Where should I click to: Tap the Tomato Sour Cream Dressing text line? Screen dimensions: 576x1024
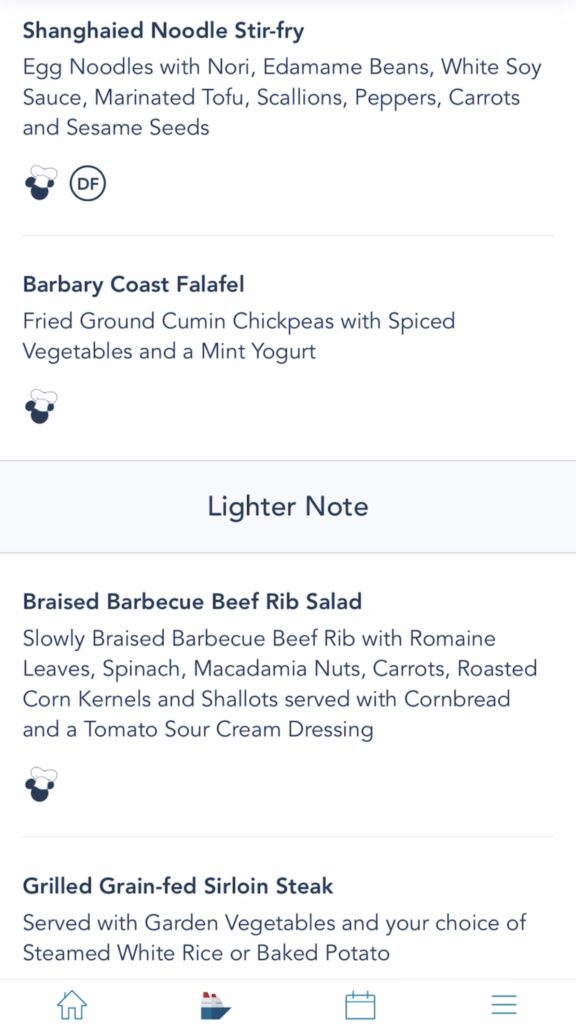[198, 729]
